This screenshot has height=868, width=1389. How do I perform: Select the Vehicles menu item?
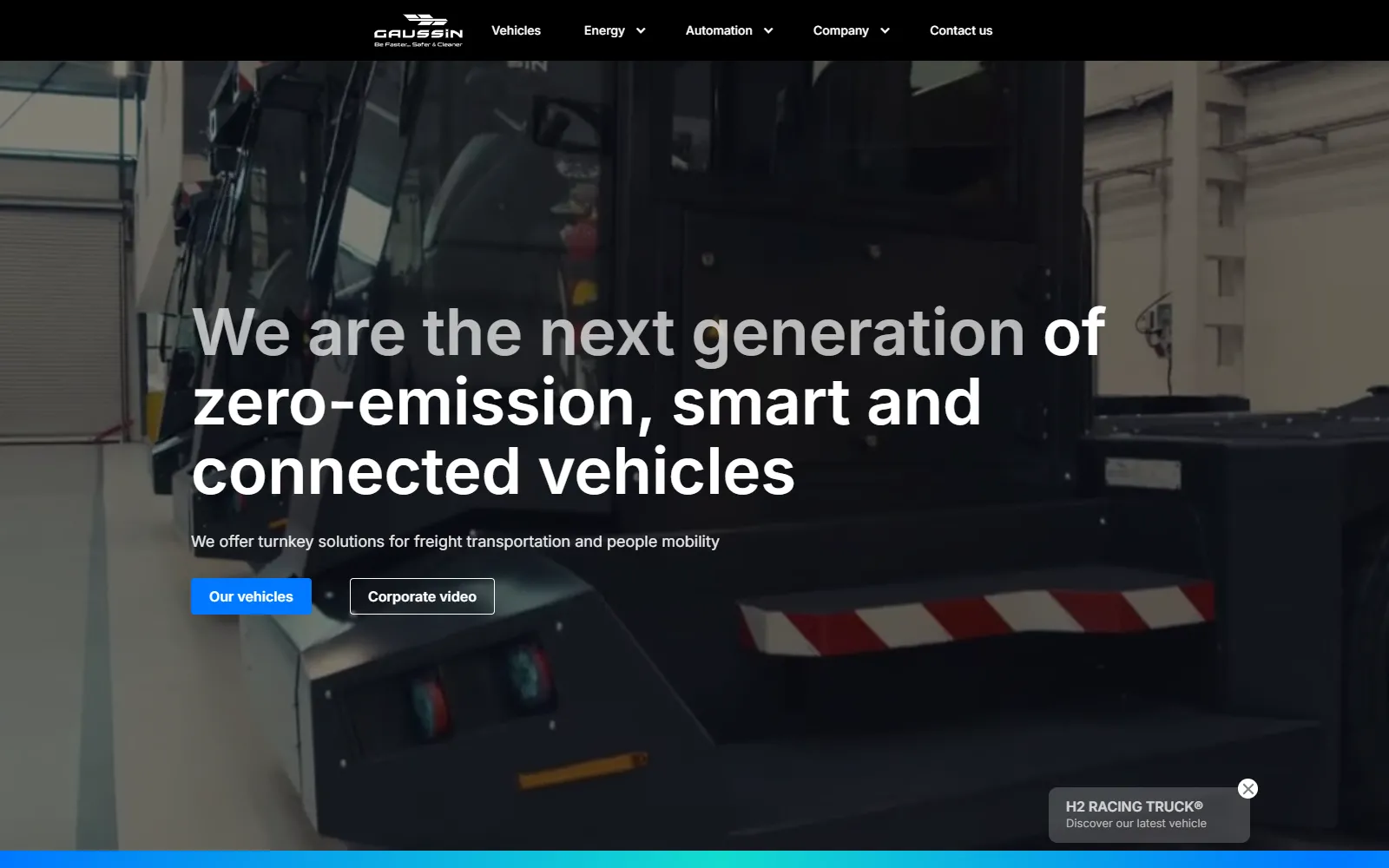516,30
